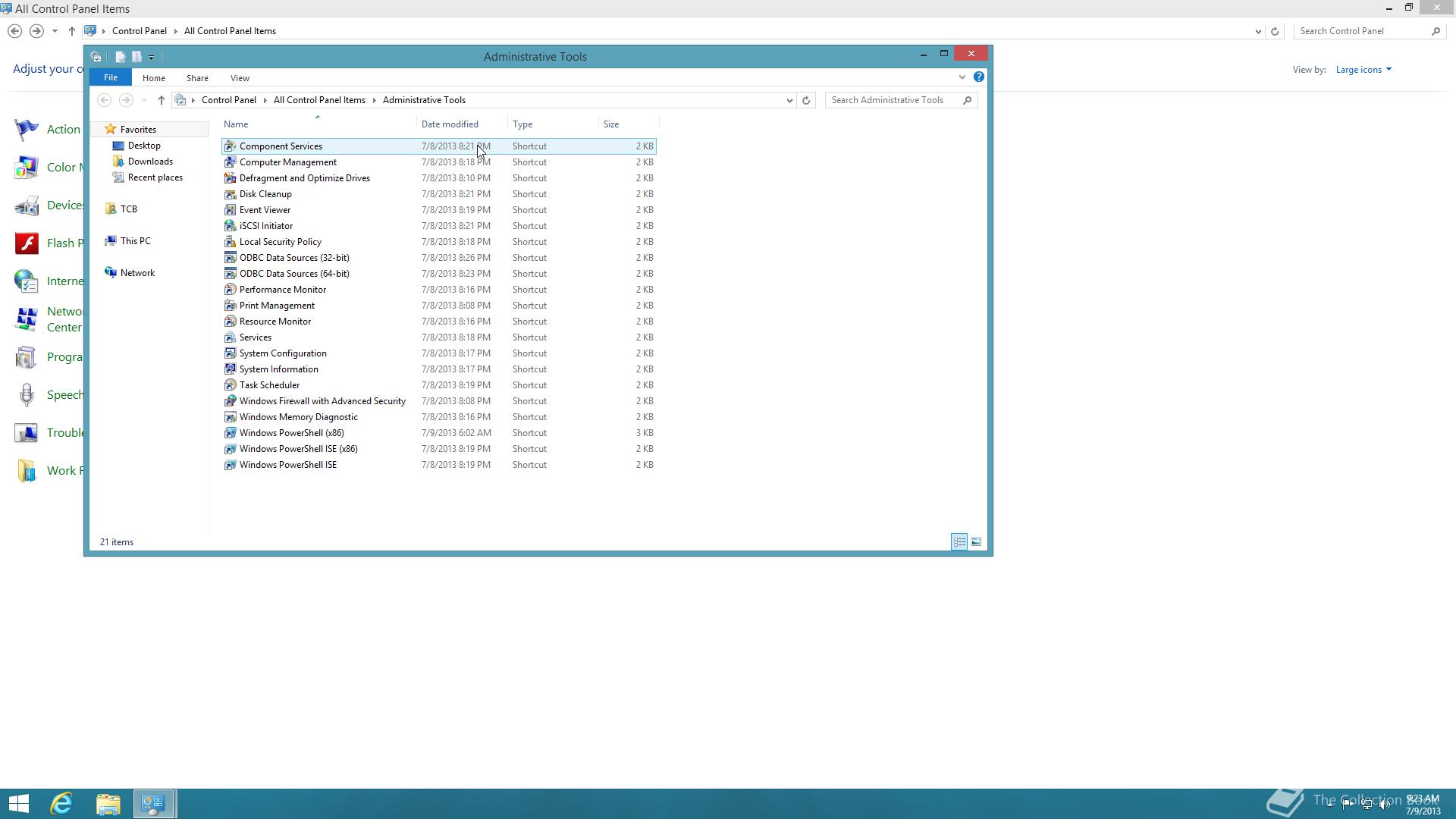Select the Resource Monitor entry

click(438, 322)
